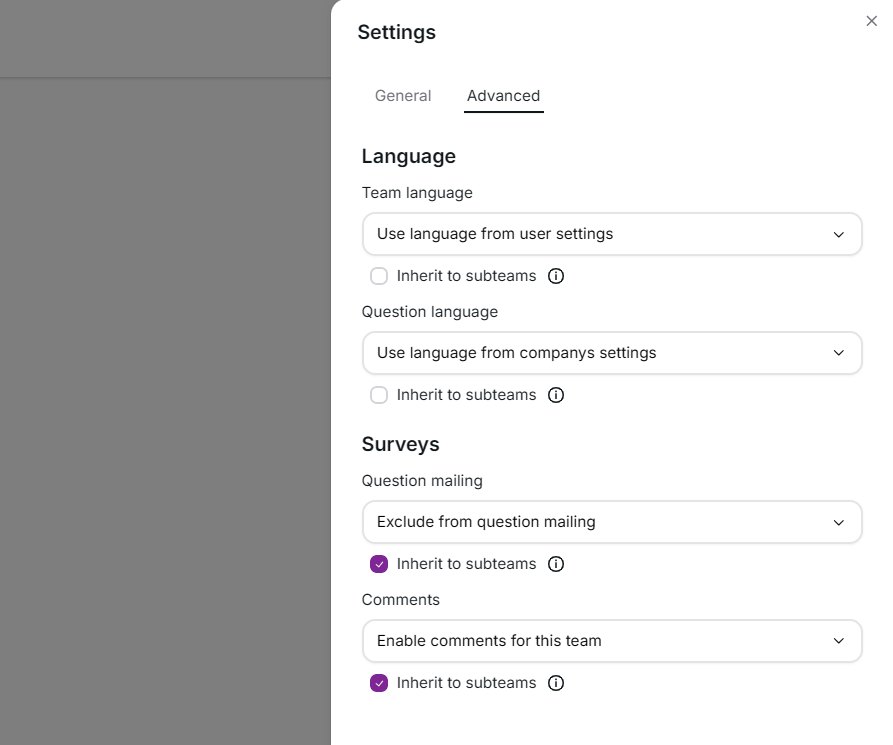
Task: Click the info icon beside Comments inherit option
Action: click(556, 683)
